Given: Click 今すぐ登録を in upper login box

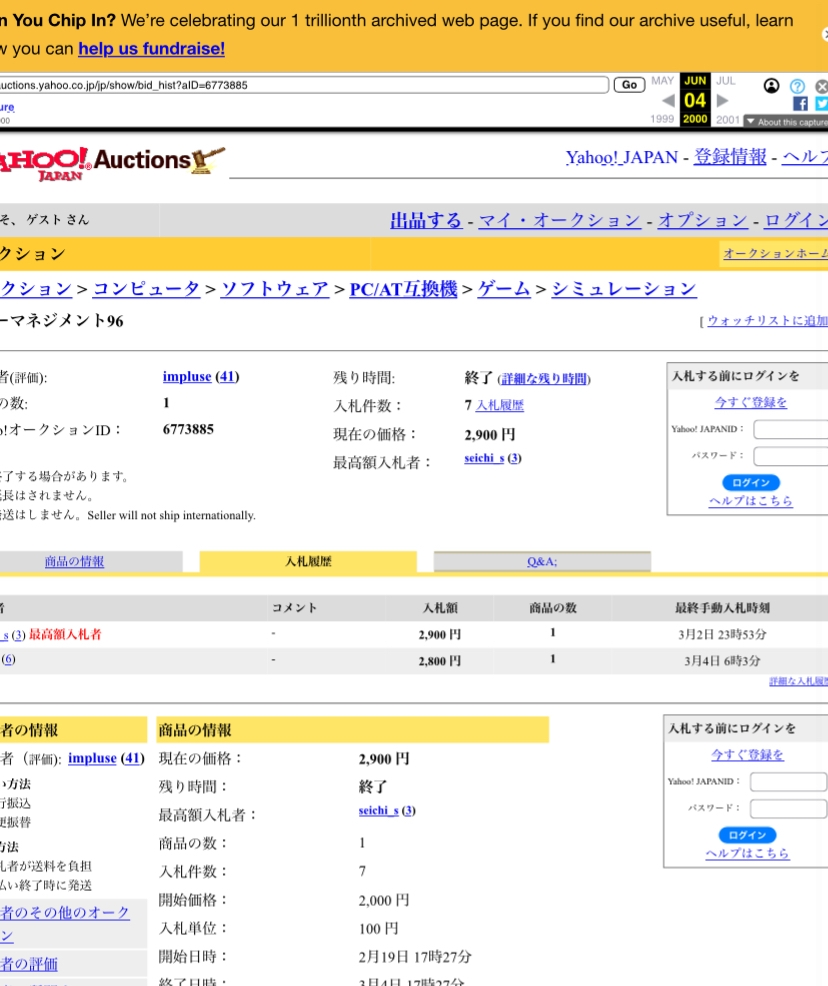Looking at the screenshot, I should click(x=750, y=402).
